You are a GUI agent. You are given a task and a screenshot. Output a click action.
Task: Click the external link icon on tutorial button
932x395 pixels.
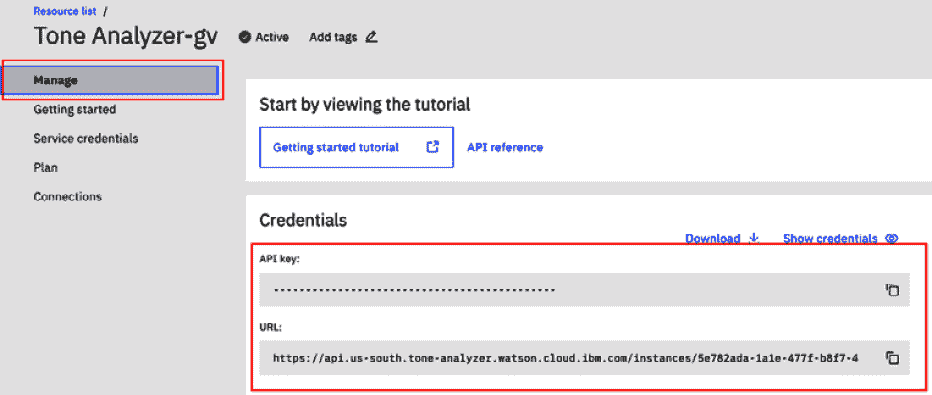tap(433, 147)
